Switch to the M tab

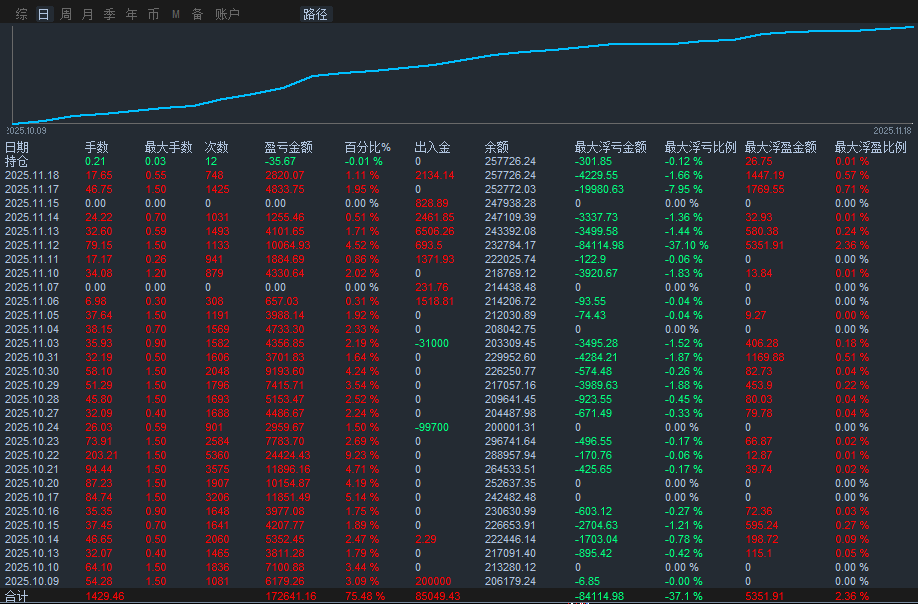point(176,14)
